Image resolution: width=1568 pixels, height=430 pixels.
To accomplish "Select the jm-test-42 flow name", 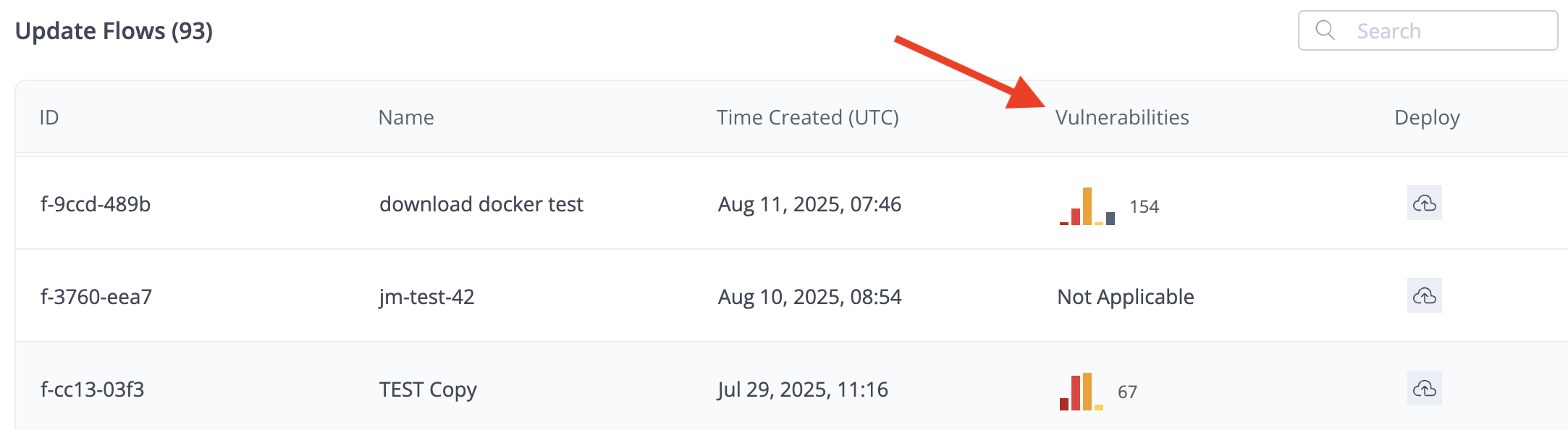I will tap(427, 297).
